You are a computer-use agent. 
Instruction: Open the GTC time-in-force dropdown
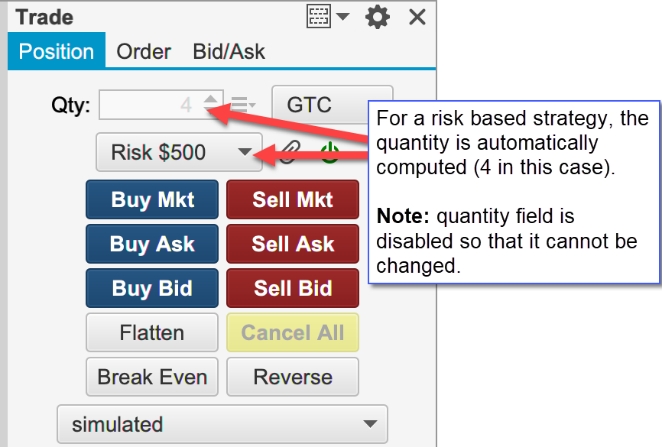(332, 105)
